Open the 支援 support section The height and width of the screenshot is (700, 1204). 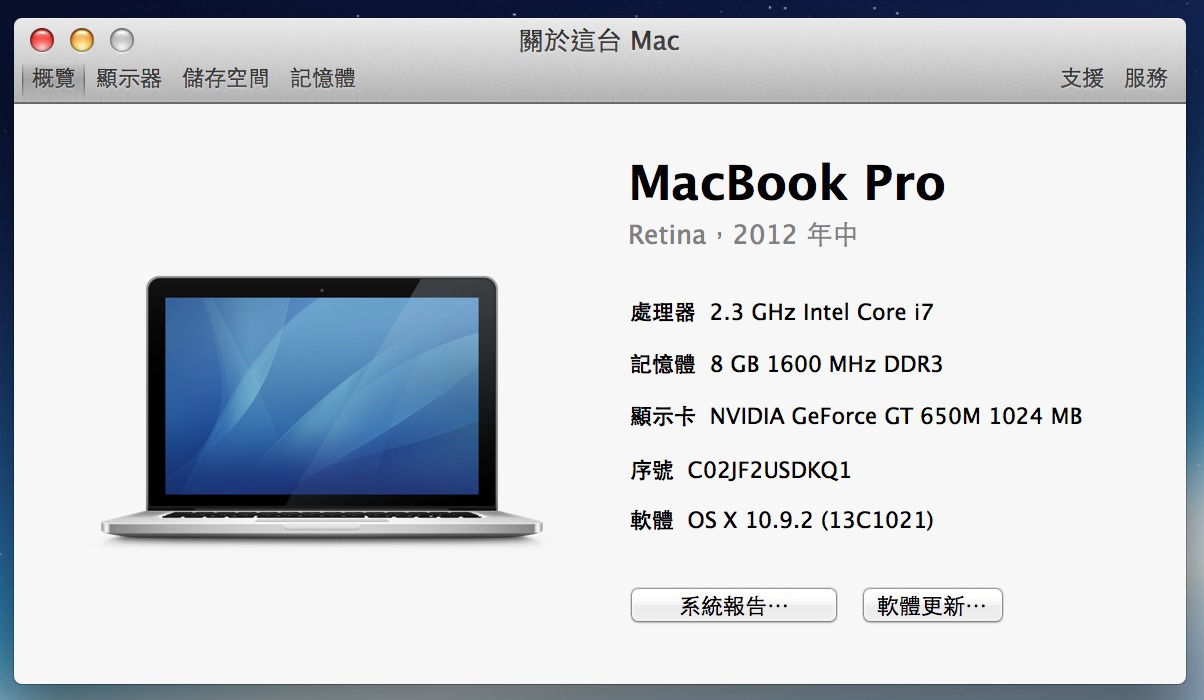pos(1082,79)
